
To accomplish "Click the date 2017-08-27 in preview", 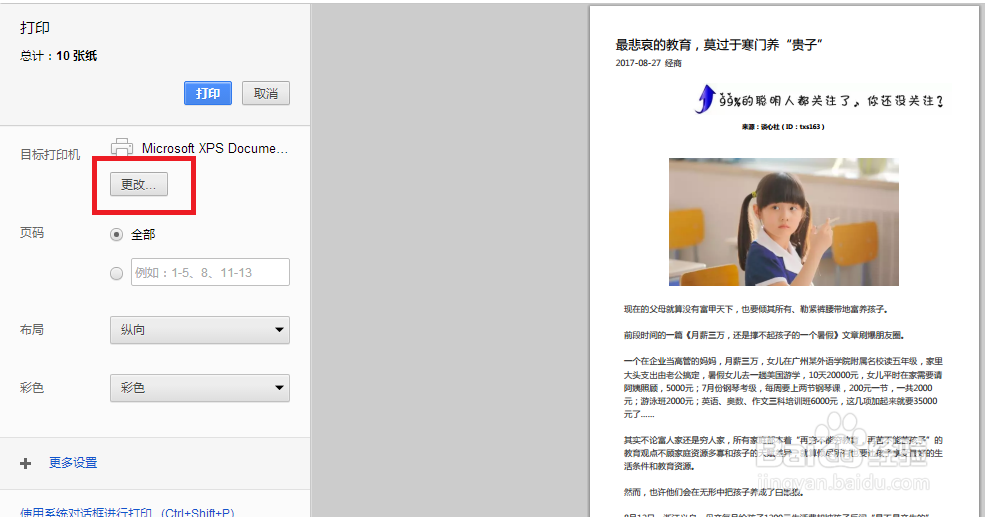I will [638, 63].
